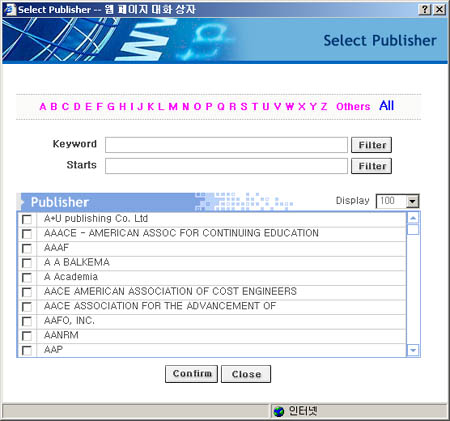This screenshot has width=450, height=421.
Task: Click the publisher list scrollbar thumb
Action: click(x=413, y=229)
